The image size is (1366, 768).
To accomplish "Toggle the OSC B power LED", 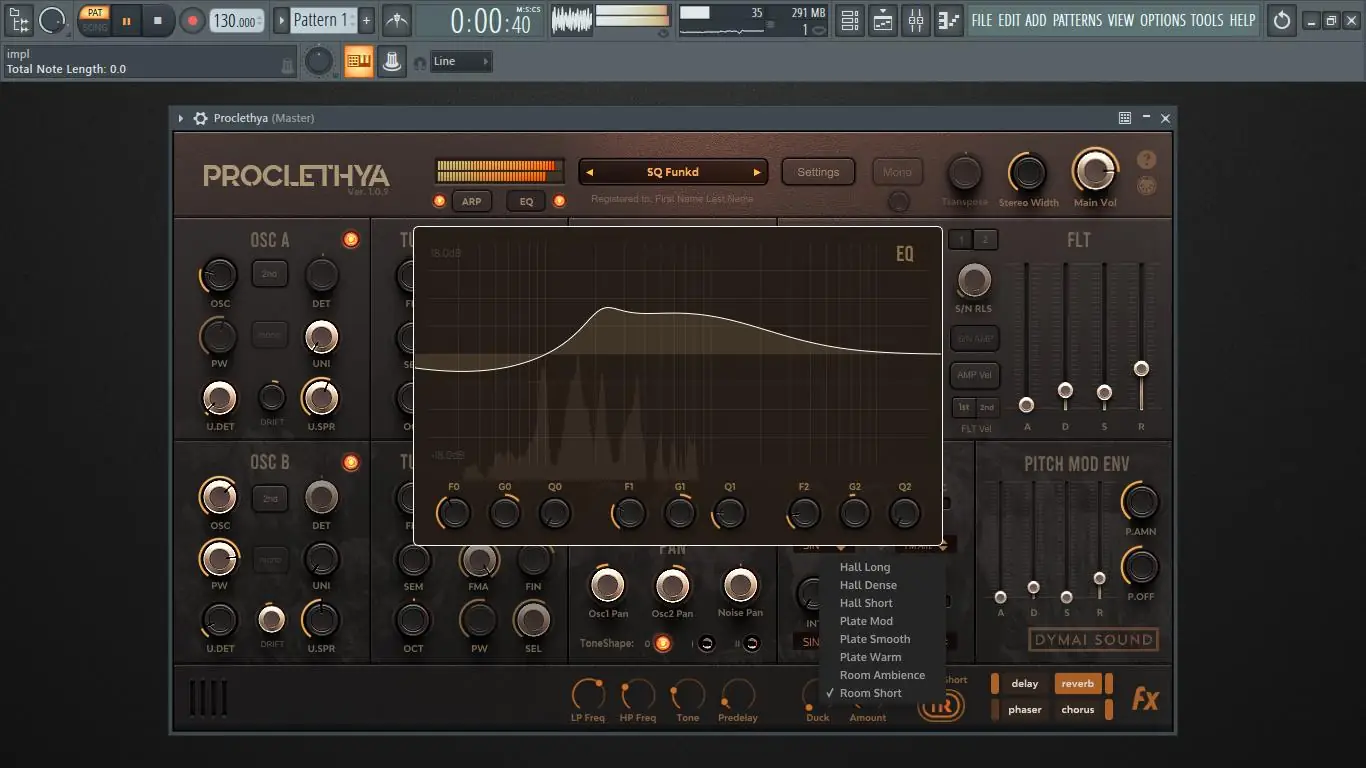I will point(350,462).
